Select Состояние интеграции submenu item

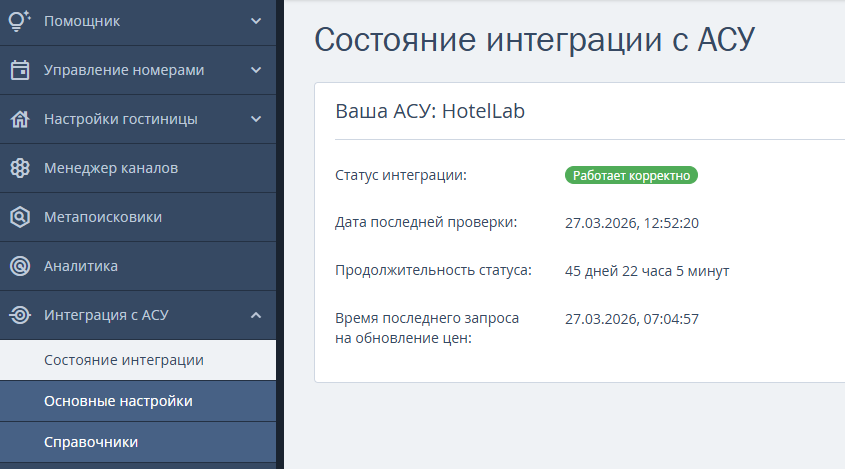coord(138,360)
